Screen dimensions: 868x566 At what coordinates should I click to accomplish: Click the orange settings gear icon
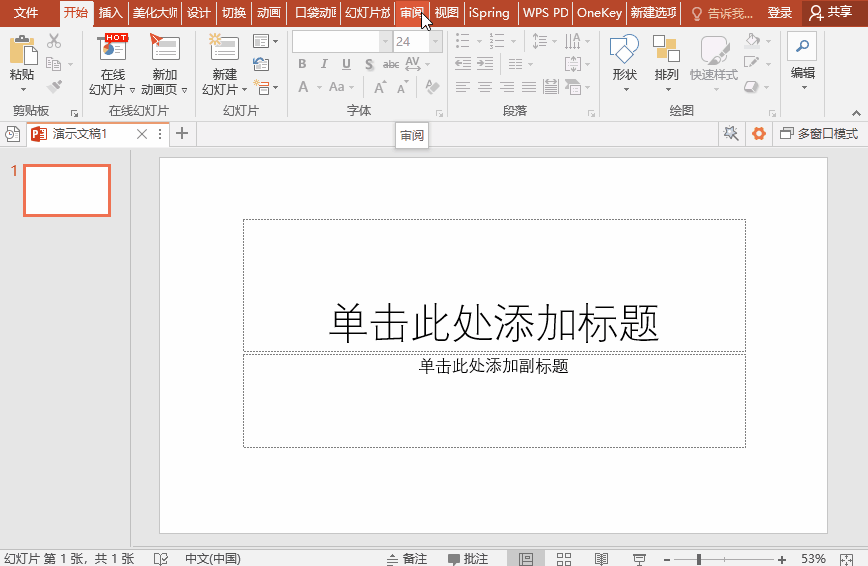758,133
